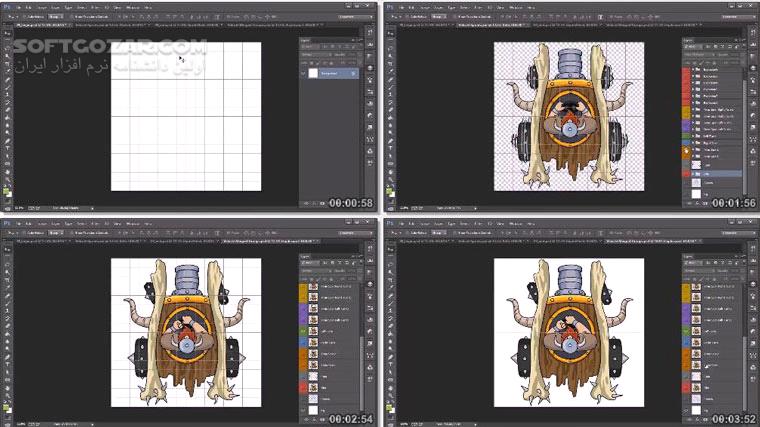
Task: Select the Zoom tool in the 00:03:52 window
Action: point(390,395)
